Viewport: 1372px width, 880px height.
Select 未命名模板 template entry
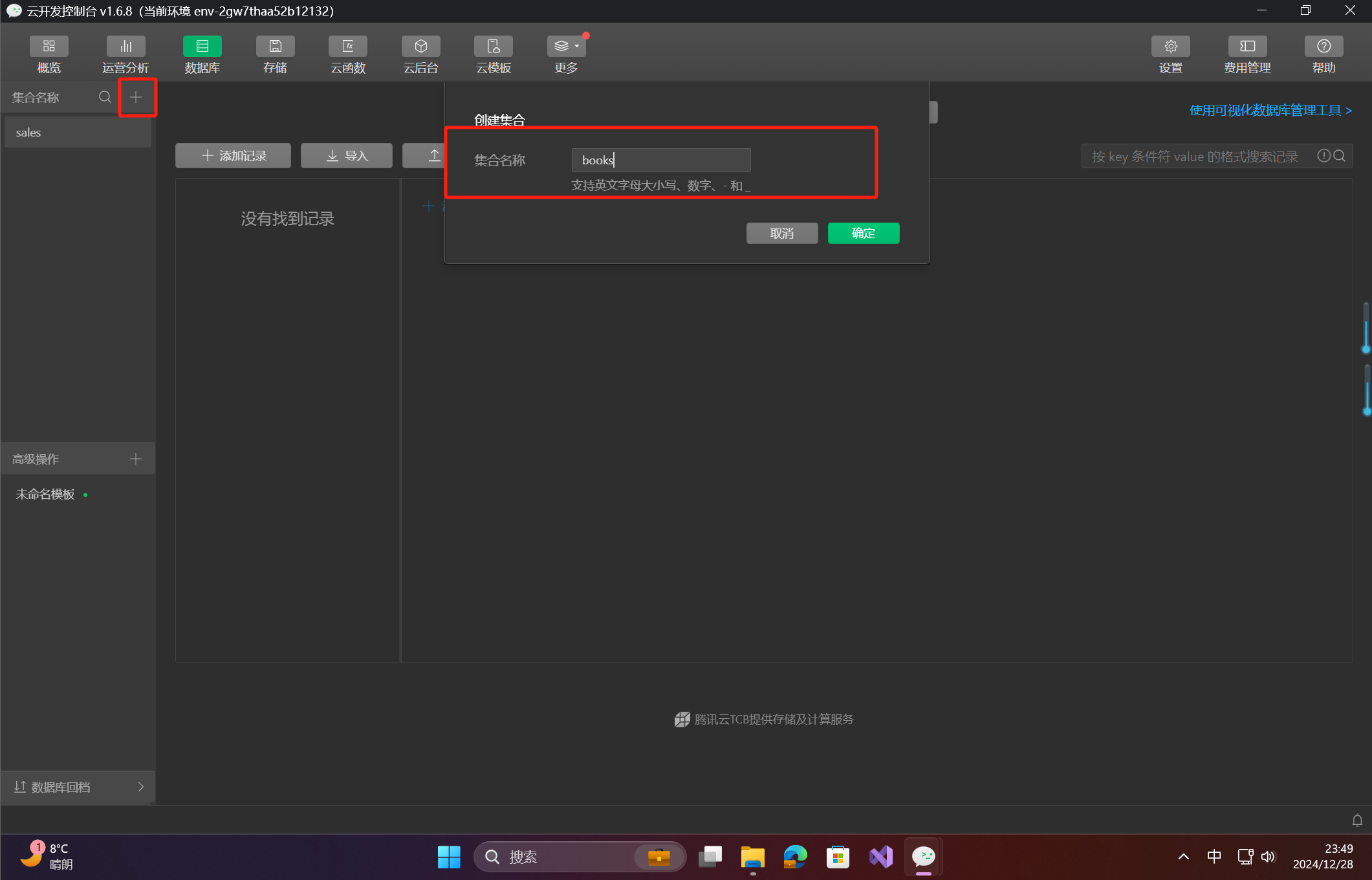(x=45, y=494)
